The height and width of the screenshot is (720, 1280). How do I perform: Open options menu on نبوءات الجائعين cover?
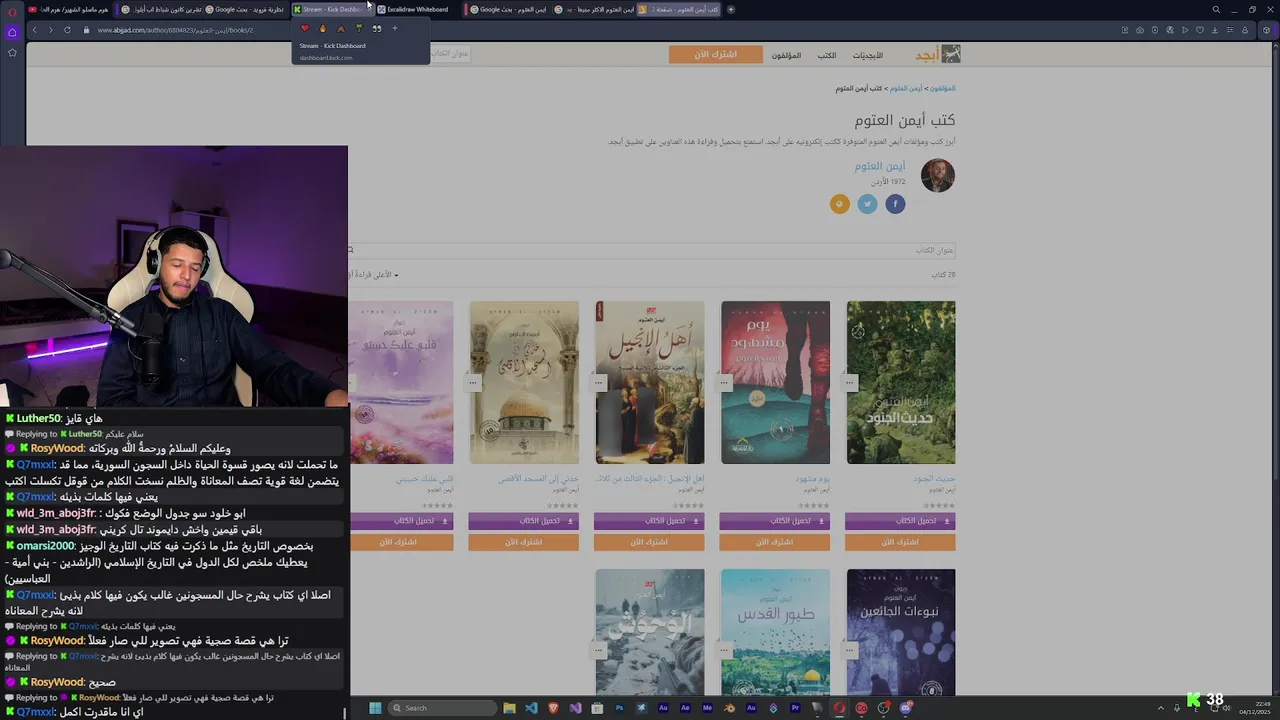849,650
